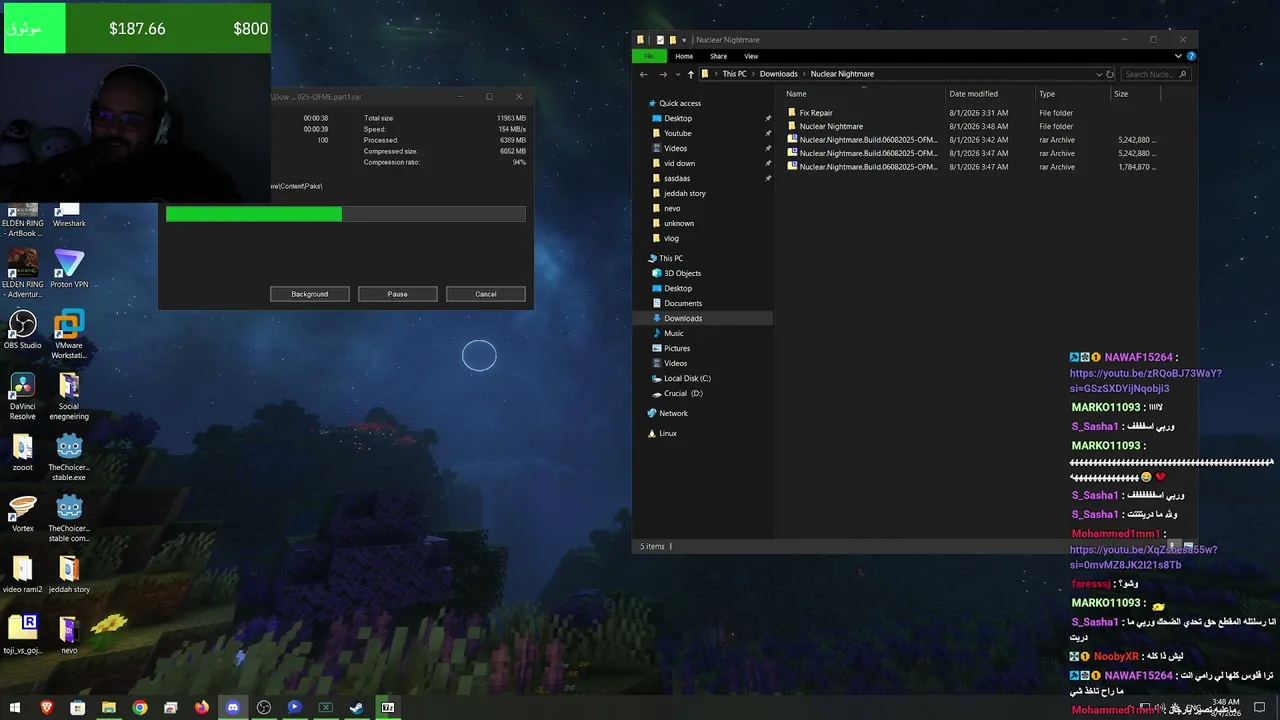Open Steam from the taskbar
The width and height of the screenshot is (1280, 720).
(x=356, y=707)
